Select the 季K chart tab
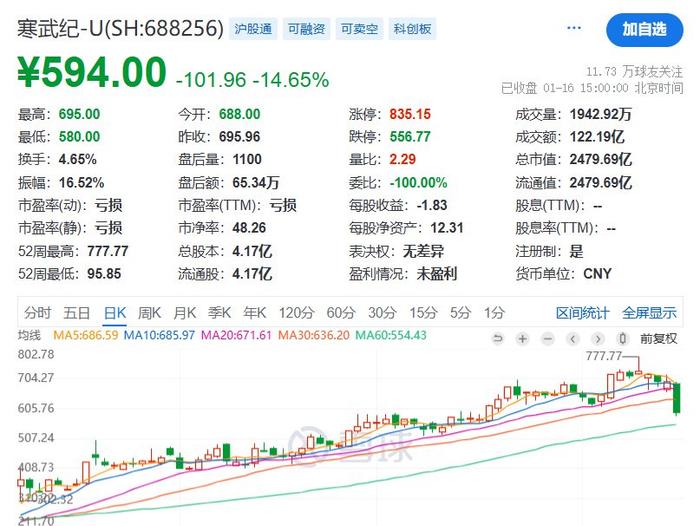The height and width of the screenshot is (526, 700). point(220,313)
